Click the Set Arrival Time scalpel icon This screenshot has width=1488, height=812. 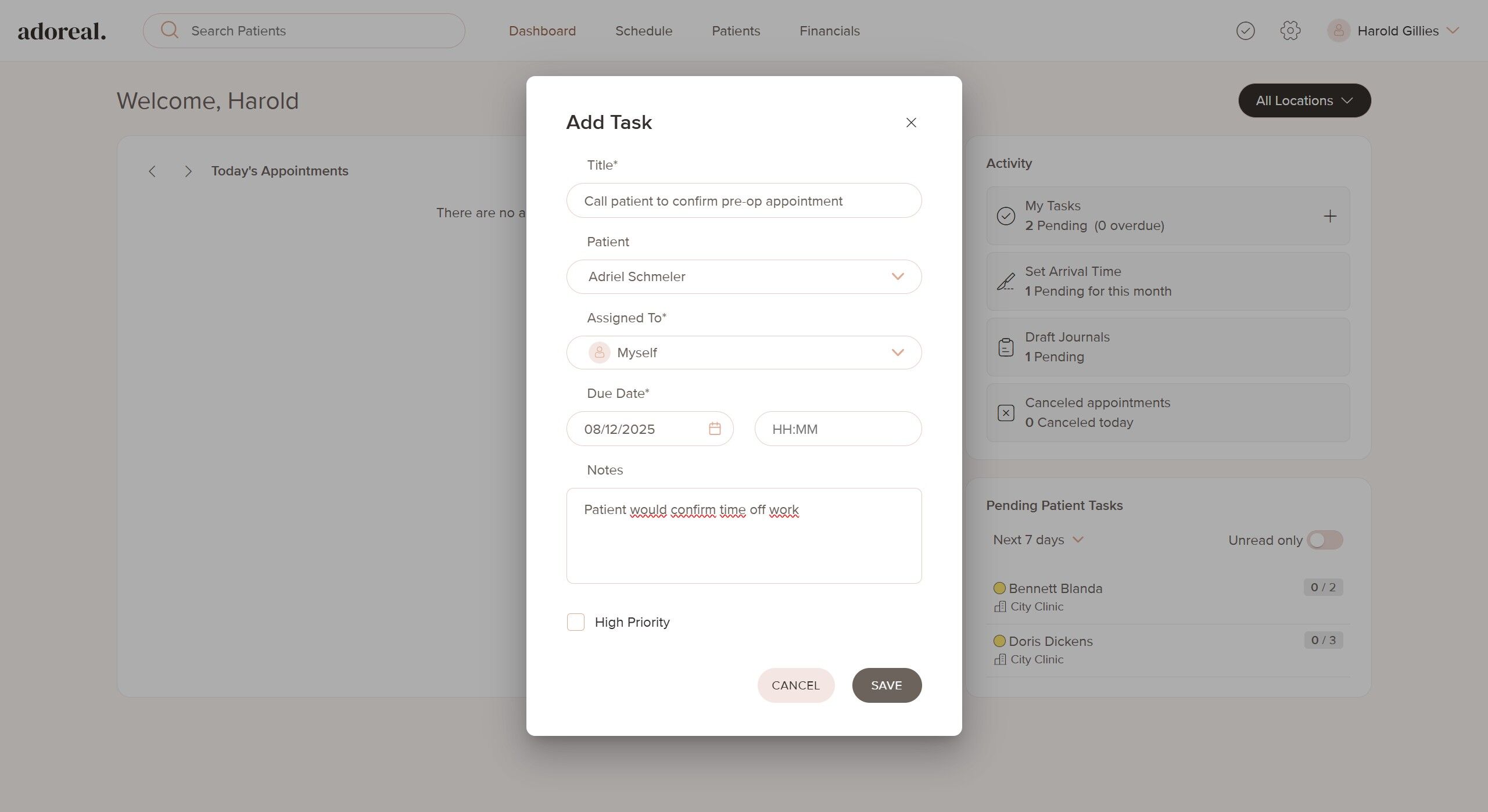pyautogui.click(x=1006, y=282)
